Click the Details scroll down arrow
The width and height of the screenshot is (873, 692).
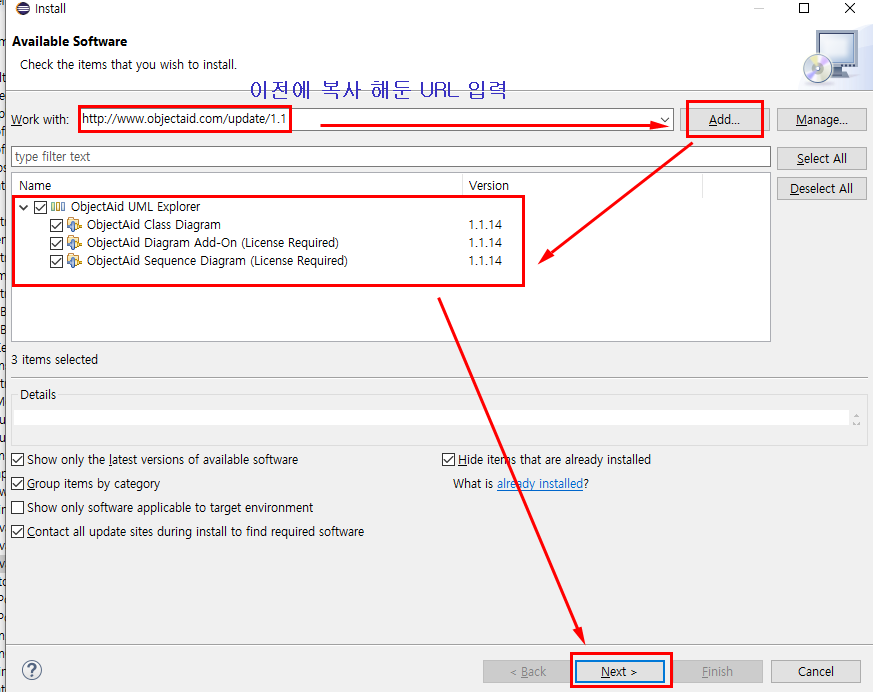[856, 423]
